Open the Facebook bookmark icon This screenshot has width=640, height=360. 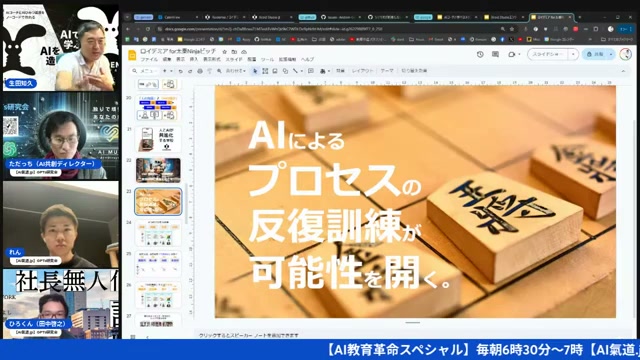[x=502, y=40]
